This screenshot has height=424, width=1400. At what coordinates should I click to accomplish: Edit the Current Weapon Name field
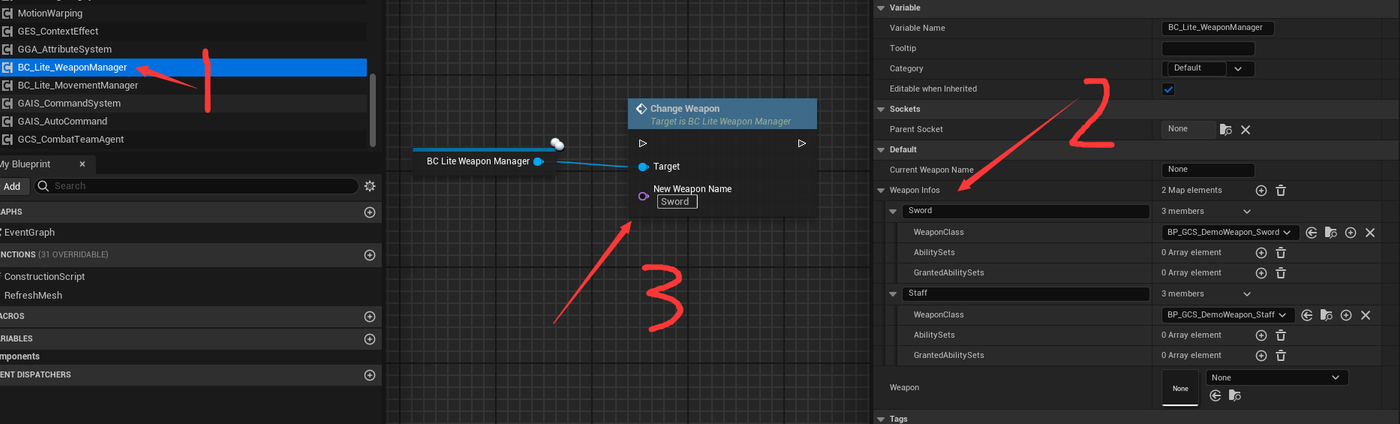[1208, 170]
